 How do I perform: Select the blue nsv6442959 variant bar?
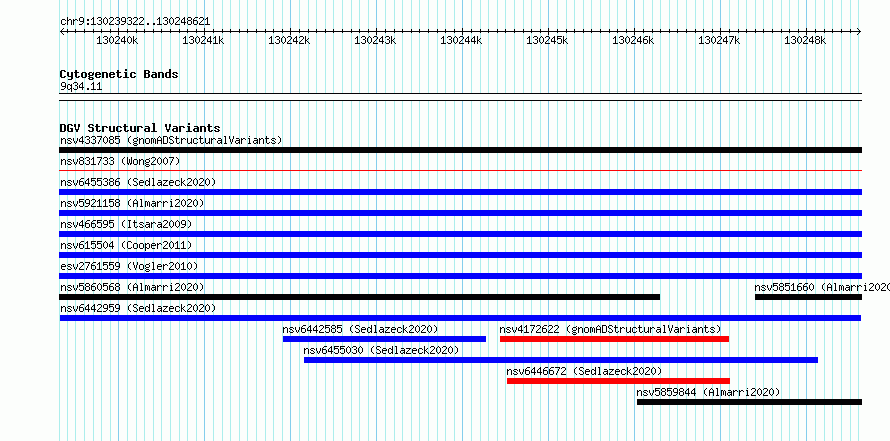click(x=460, y=318)
